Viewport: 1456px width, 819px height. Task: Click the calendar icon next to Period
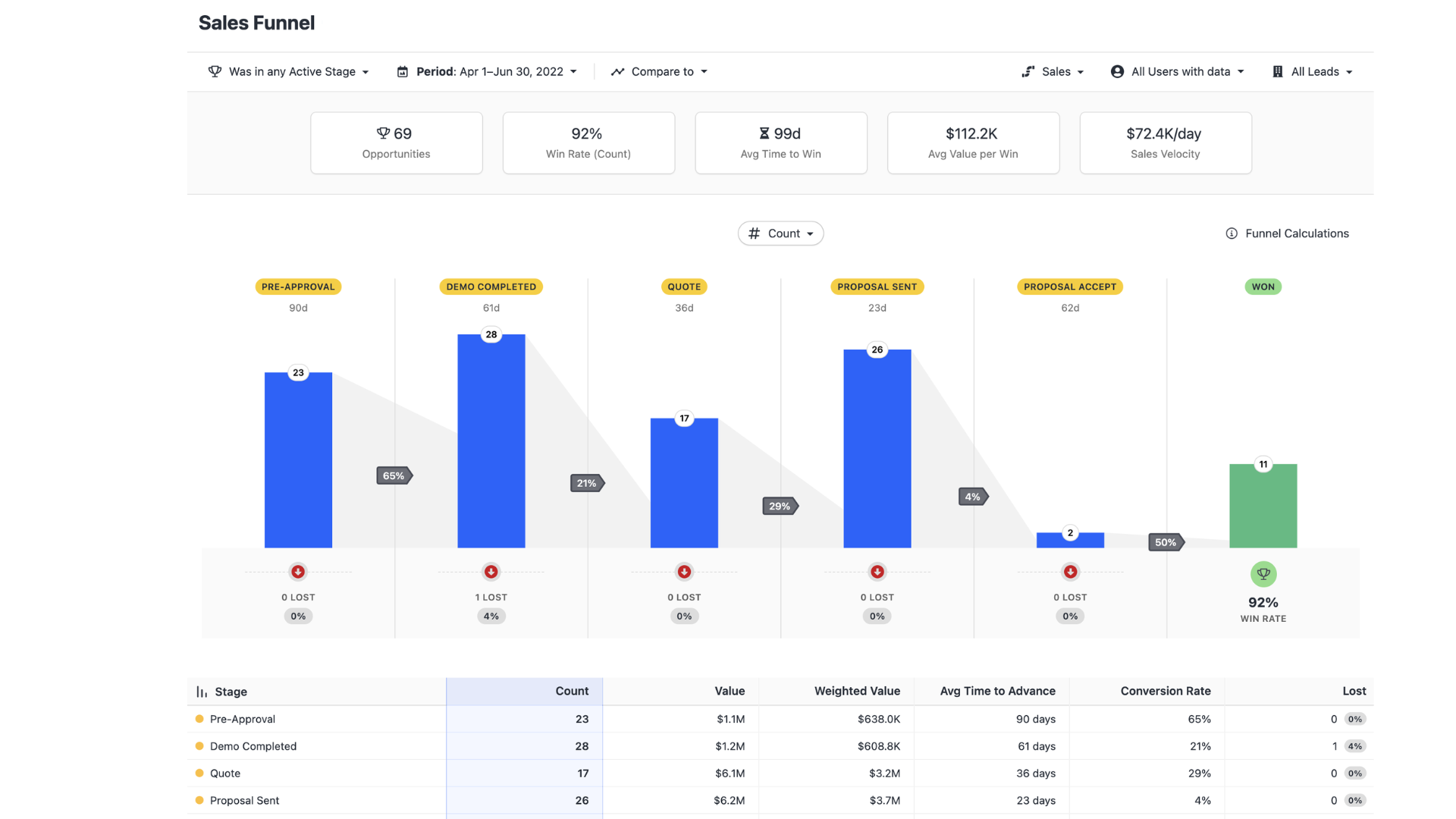(x=403, y=71)
